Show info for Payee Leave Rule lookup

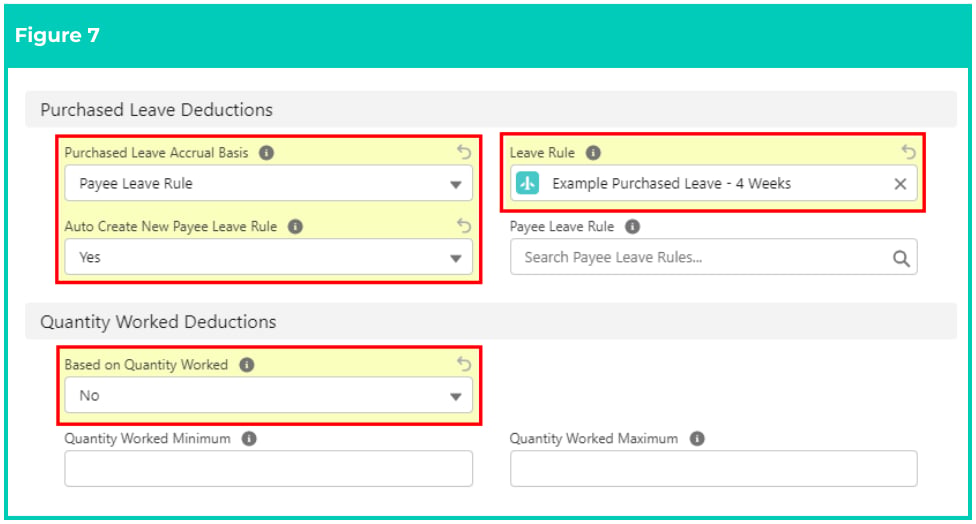[632, 227]
